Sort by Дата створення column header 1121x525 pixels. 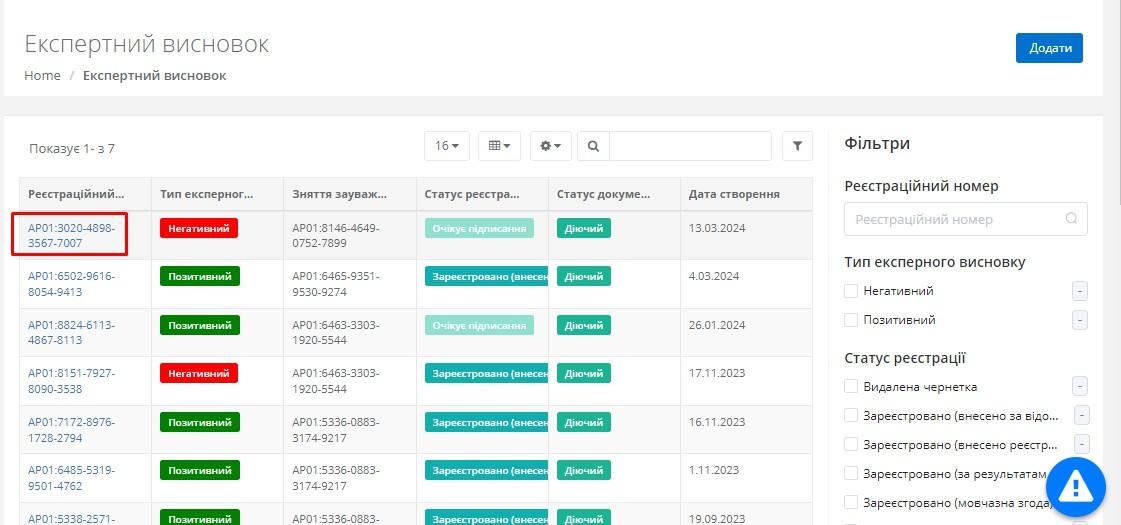734,194
